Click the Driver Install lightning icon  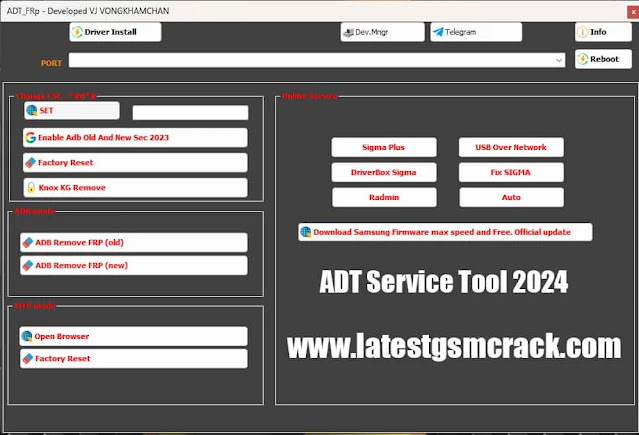77,32
